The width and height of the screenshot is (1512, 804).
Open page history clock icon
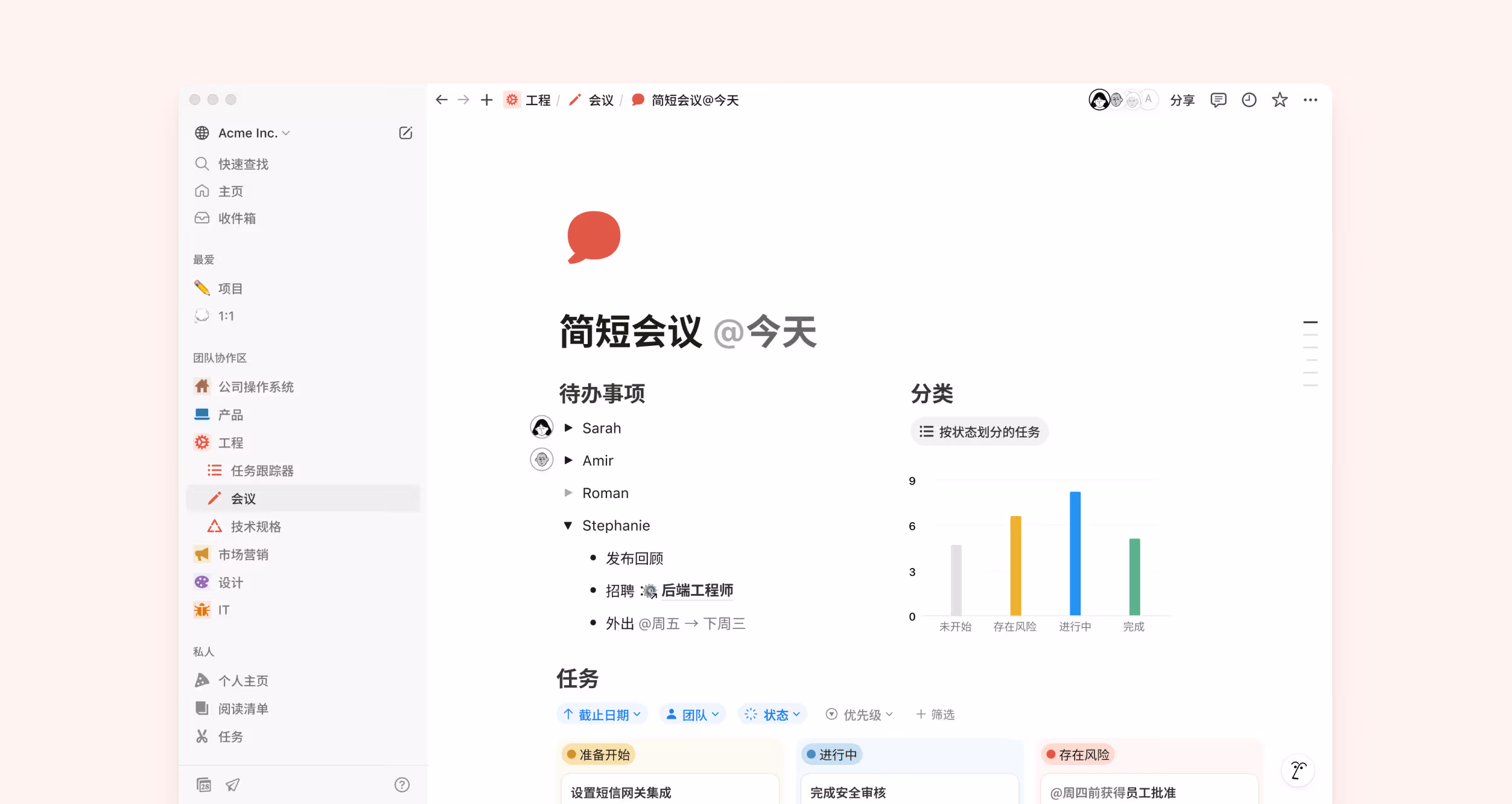pyautogui.click(x=1249, y=100)
